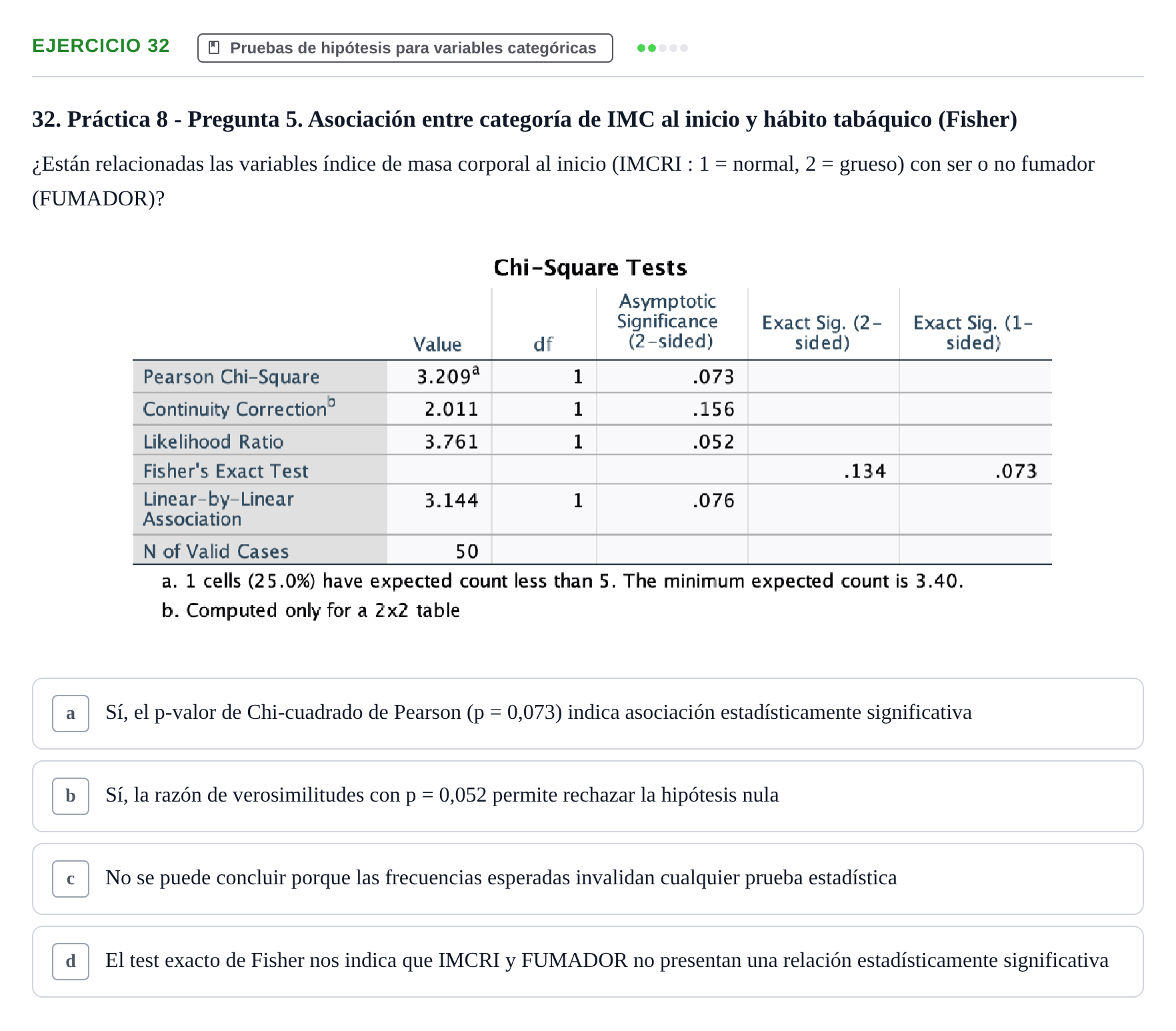Choose answer about test exacto de Fisher
Viewport: 1176px width, 1031px height.
[x=587, y=962]
